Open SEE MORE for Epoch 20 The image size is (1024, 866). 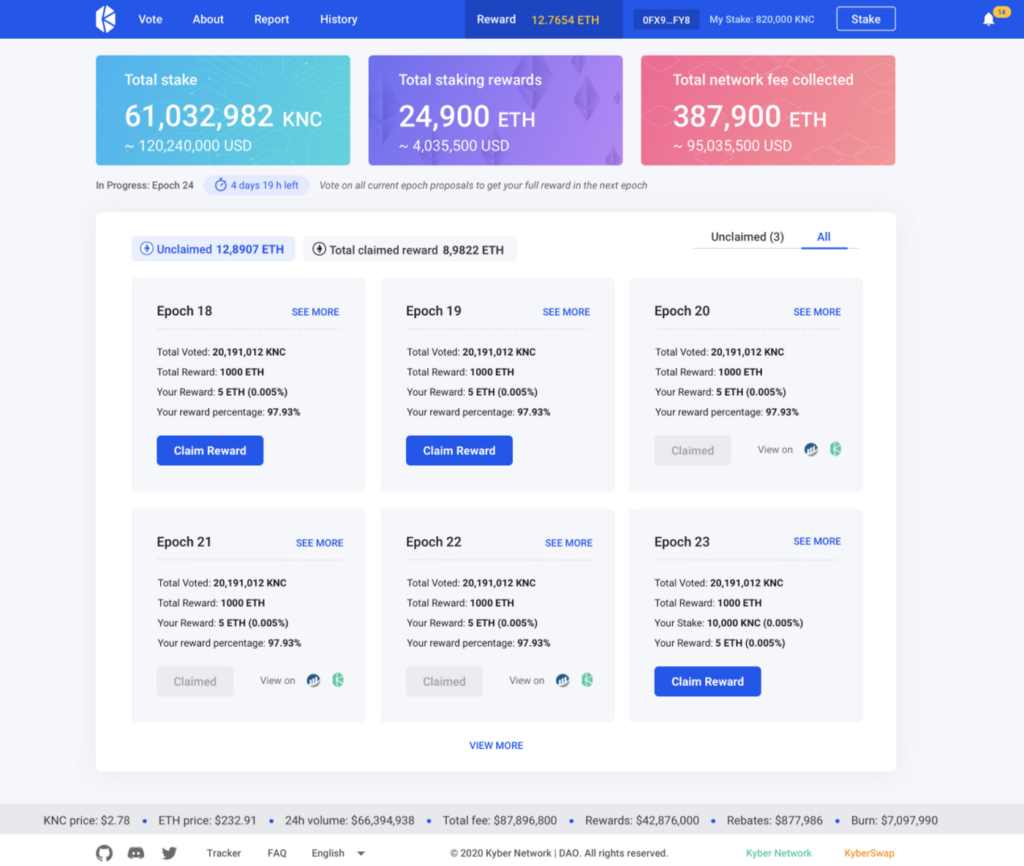[817, 312]
